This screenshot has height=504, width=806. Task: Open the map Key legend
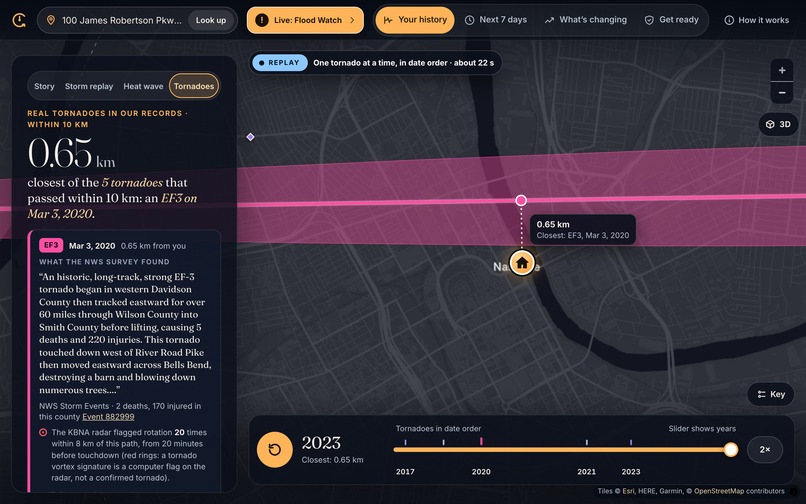[x=771, y=394]
